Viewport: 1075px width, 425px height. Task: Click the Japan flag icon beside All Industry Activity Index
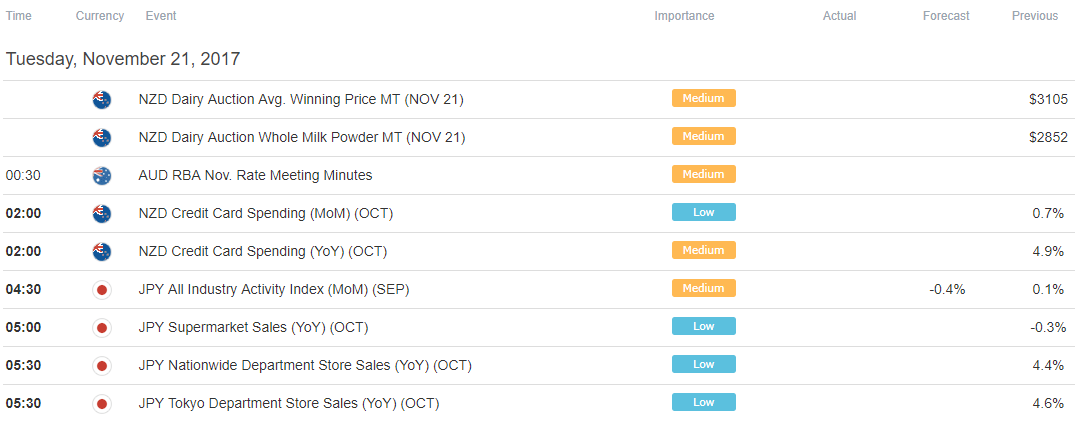point(101,290)
